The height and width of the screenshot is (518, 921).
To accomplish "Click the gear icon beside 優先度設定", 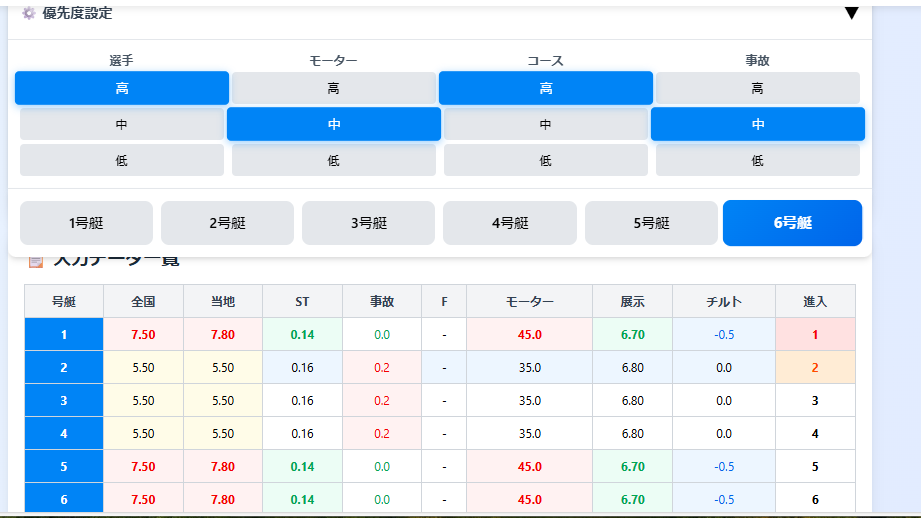I will 28,13.
